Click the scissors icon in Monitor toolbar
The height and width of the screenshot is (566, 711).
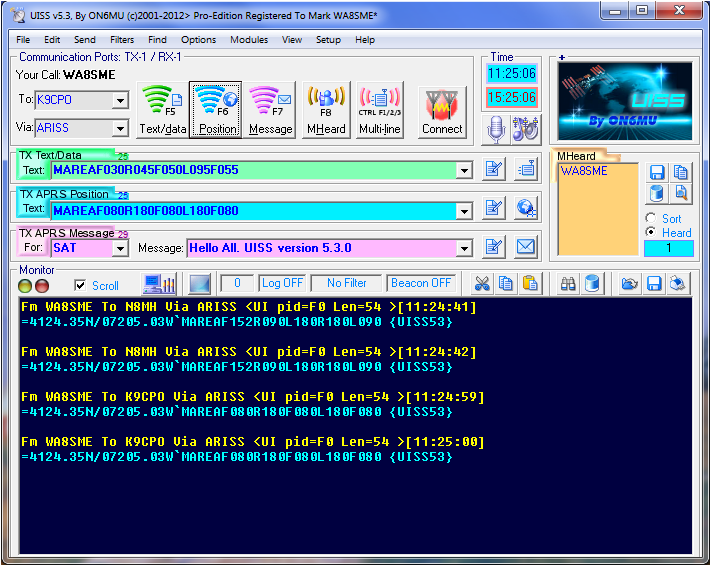point(482,284)
